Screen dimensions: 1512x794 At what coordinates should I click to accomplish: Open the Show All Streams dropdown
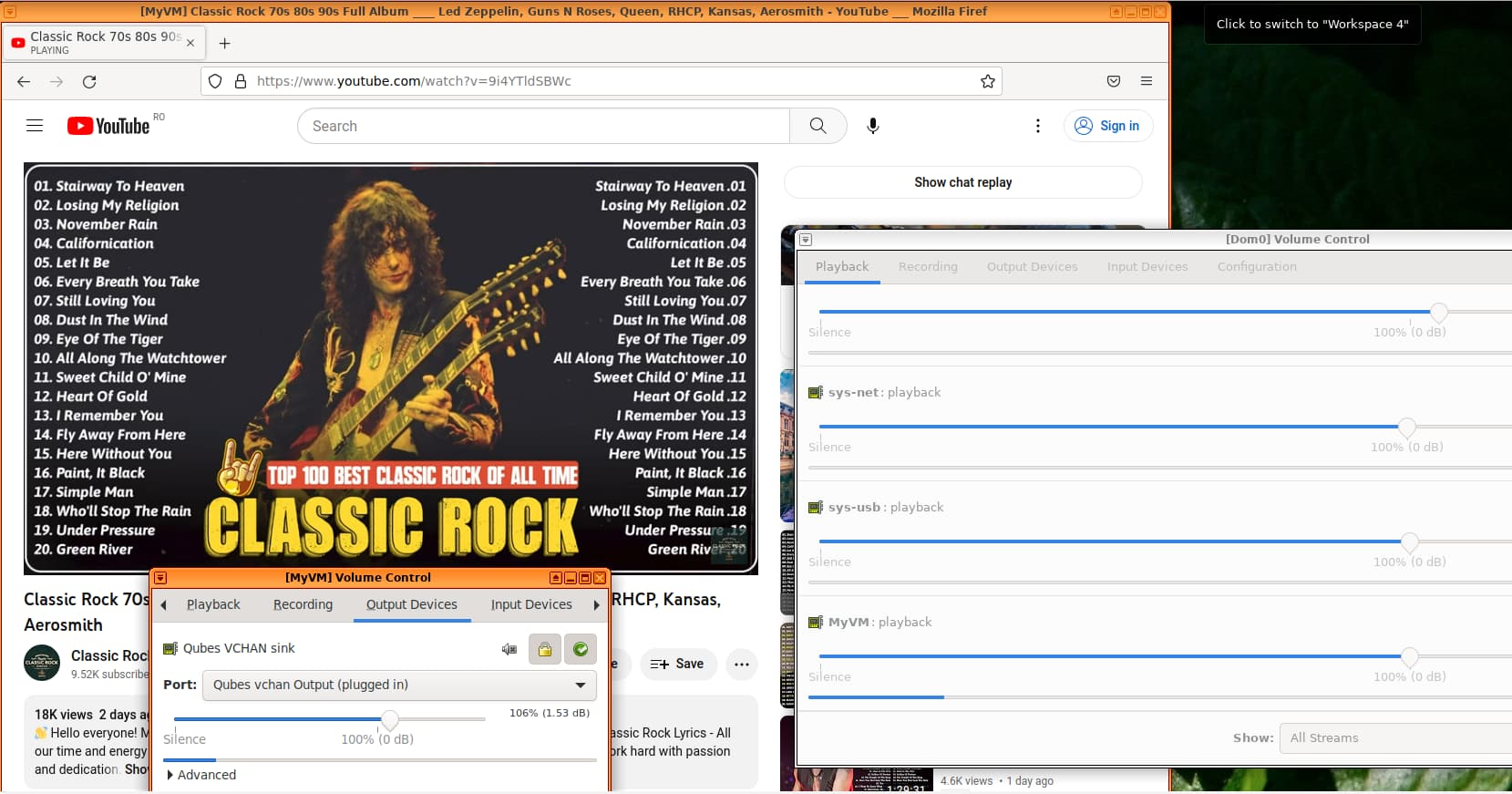click(1395, 737)
